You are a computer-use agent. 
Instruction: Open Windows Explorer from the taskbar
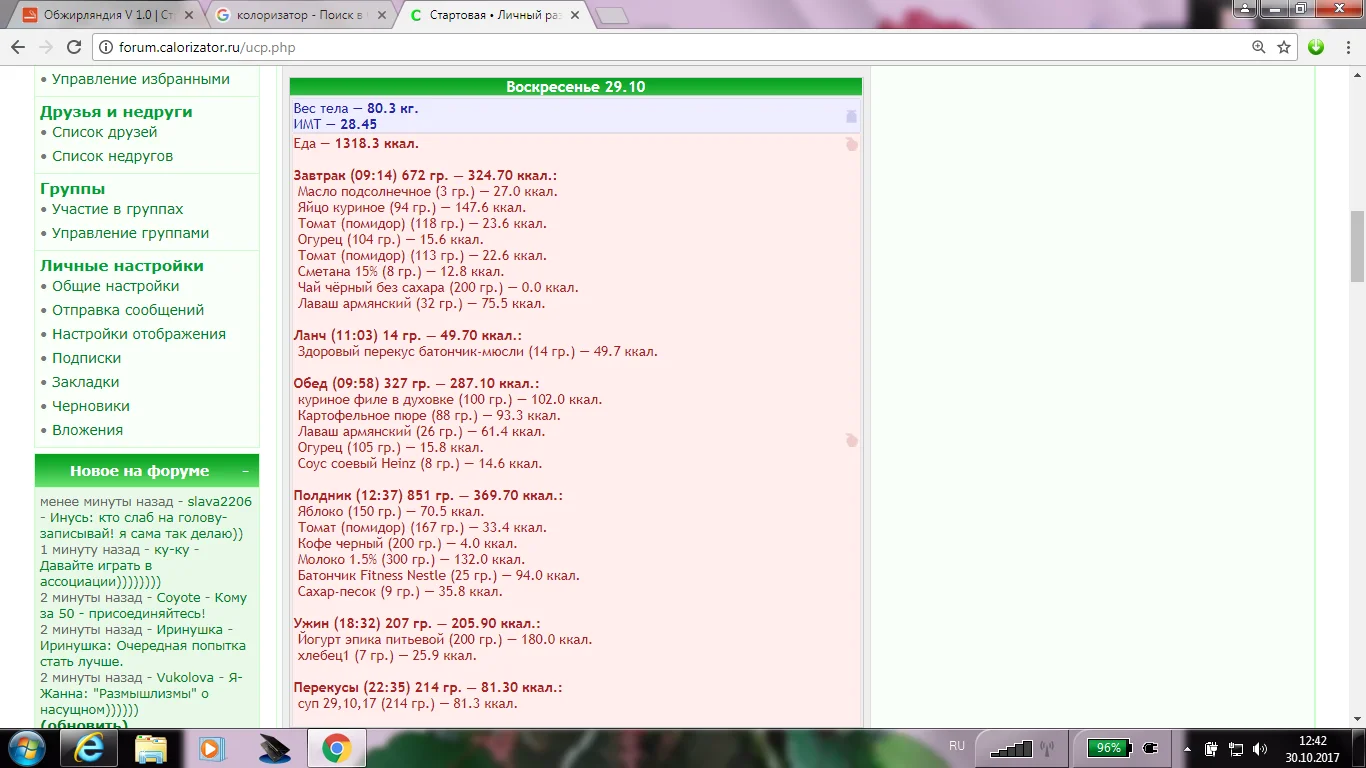point(151,748)
